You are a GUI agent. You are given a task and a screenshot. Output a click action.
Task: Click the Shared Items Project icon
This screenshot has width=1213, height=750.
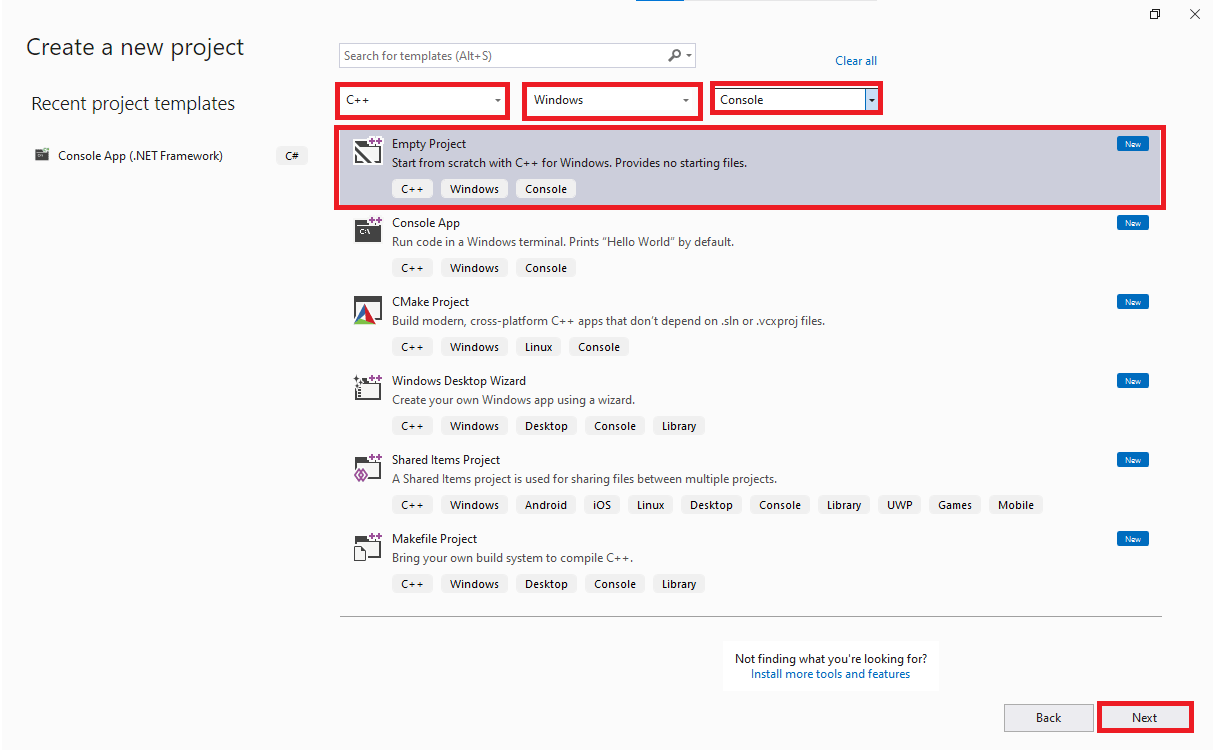tap(368, 467)
